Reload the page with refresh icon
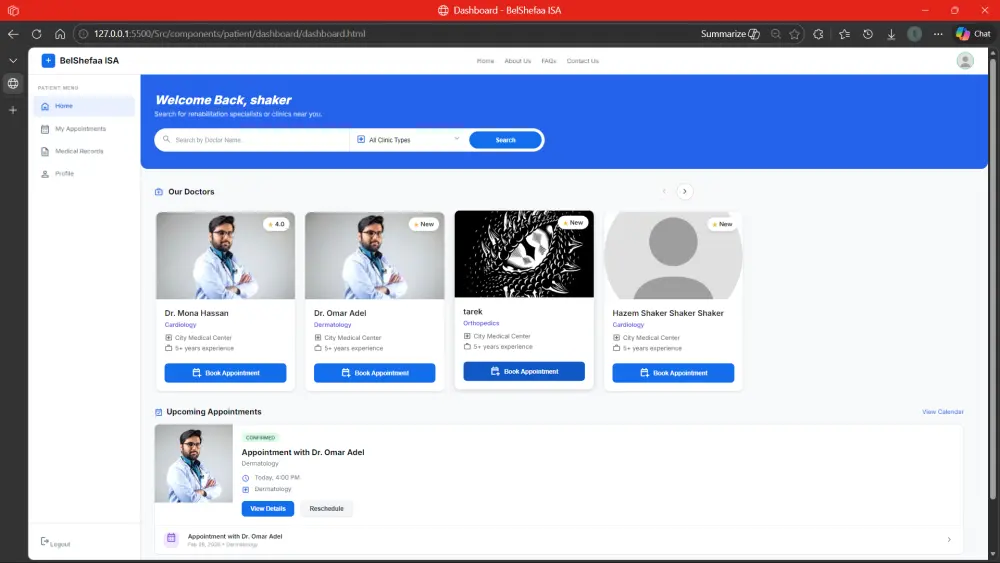Viewport: 1000px width, 563px height. 36,34
